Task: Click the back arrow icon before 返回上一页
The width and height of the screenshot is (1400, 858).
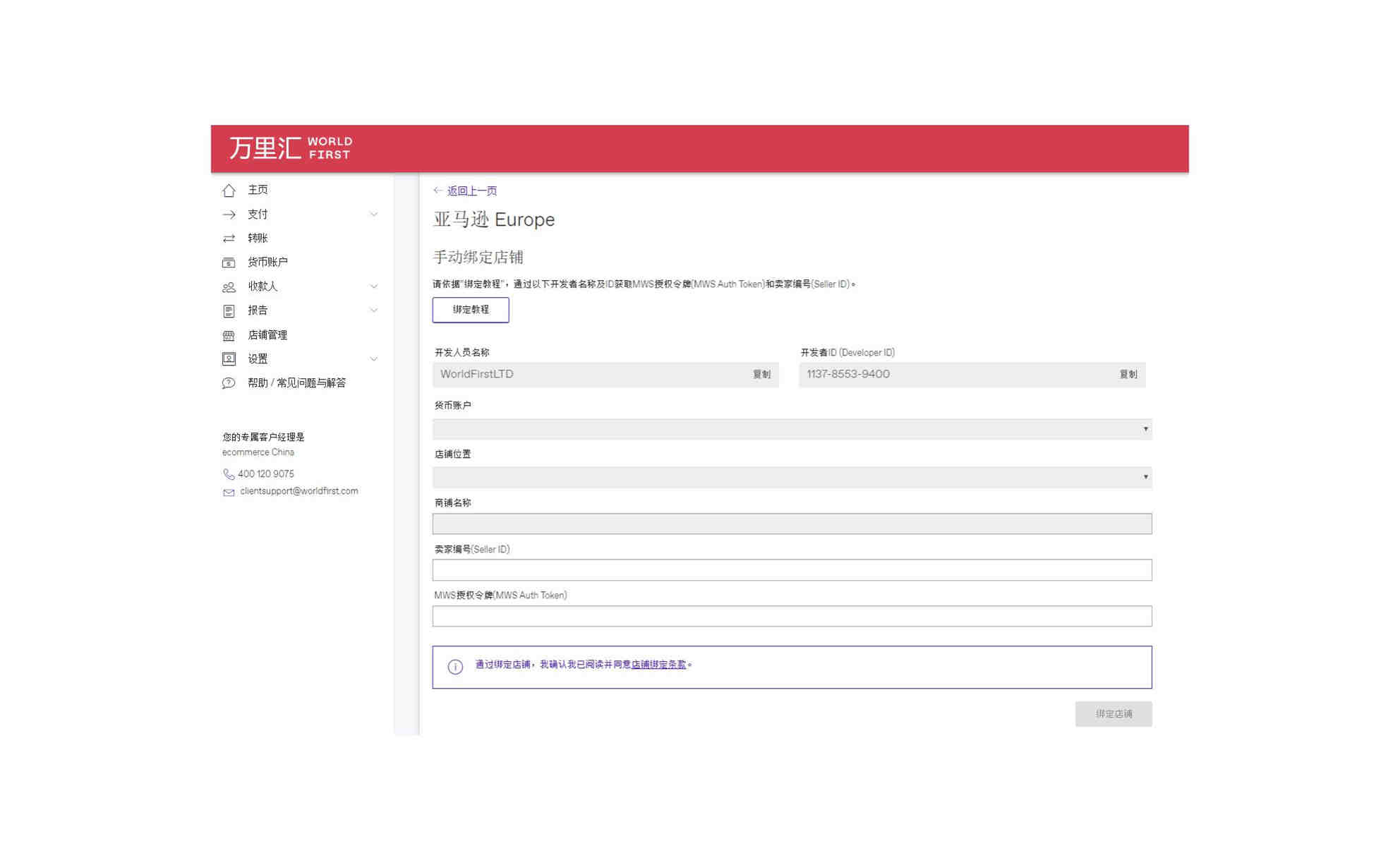Action: tap(438, 191)
